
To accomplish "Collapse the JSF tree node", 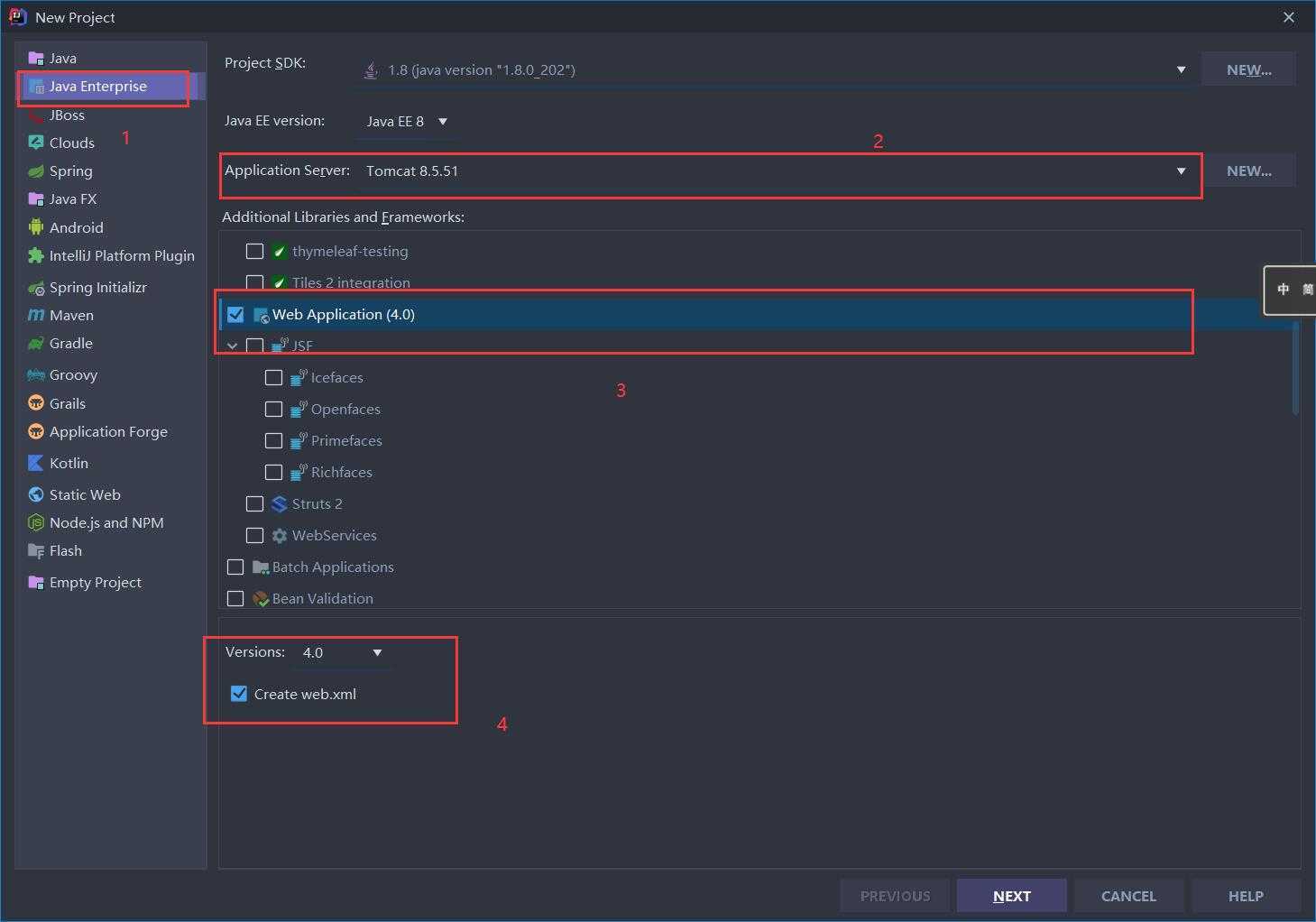I will pyautogui.click(x=233, y=346).
